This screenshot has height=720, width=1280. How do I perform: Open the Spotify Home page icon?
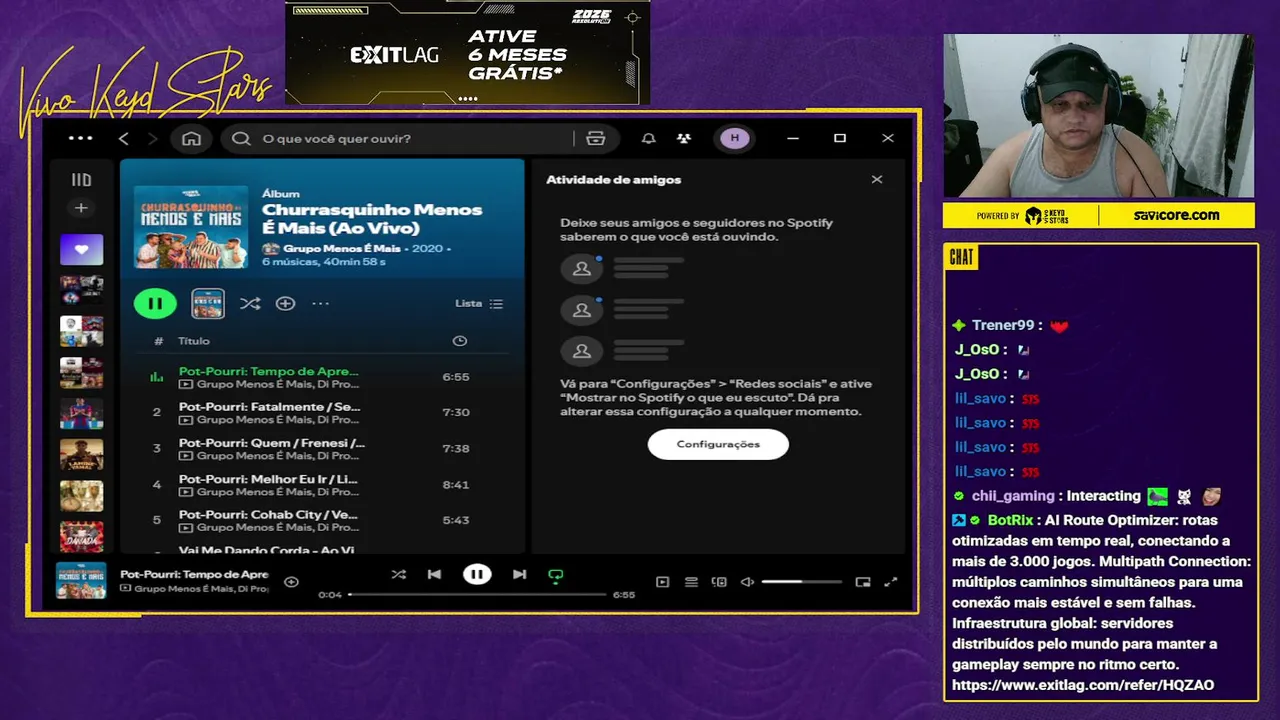click(191, 138)
